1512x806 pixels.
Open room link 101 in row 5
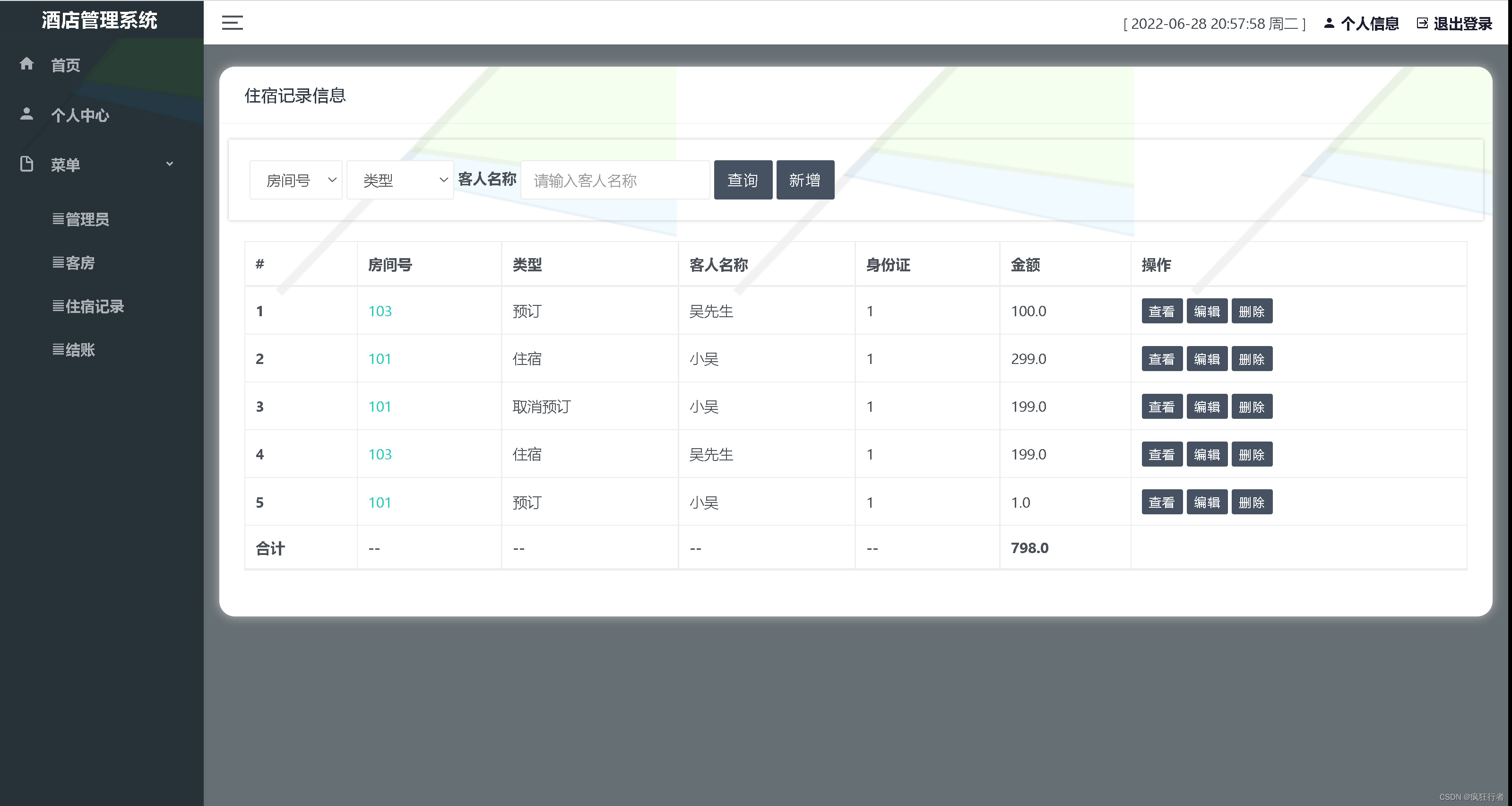click(x=380, y=503)
